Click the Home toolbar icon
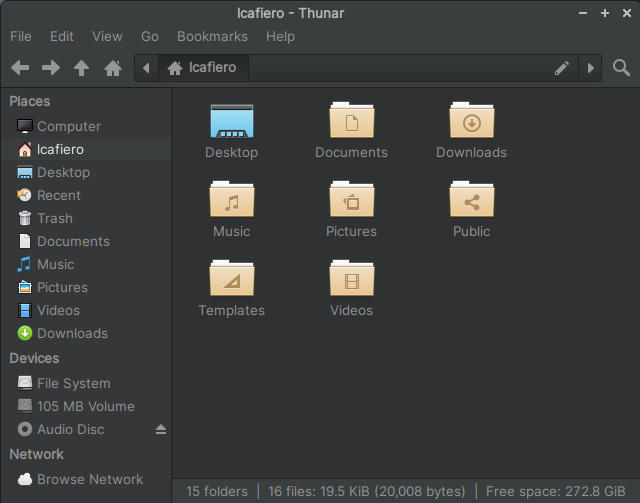Image resolution: width=640 pixels, height=503 pixels. coord(113,68)
